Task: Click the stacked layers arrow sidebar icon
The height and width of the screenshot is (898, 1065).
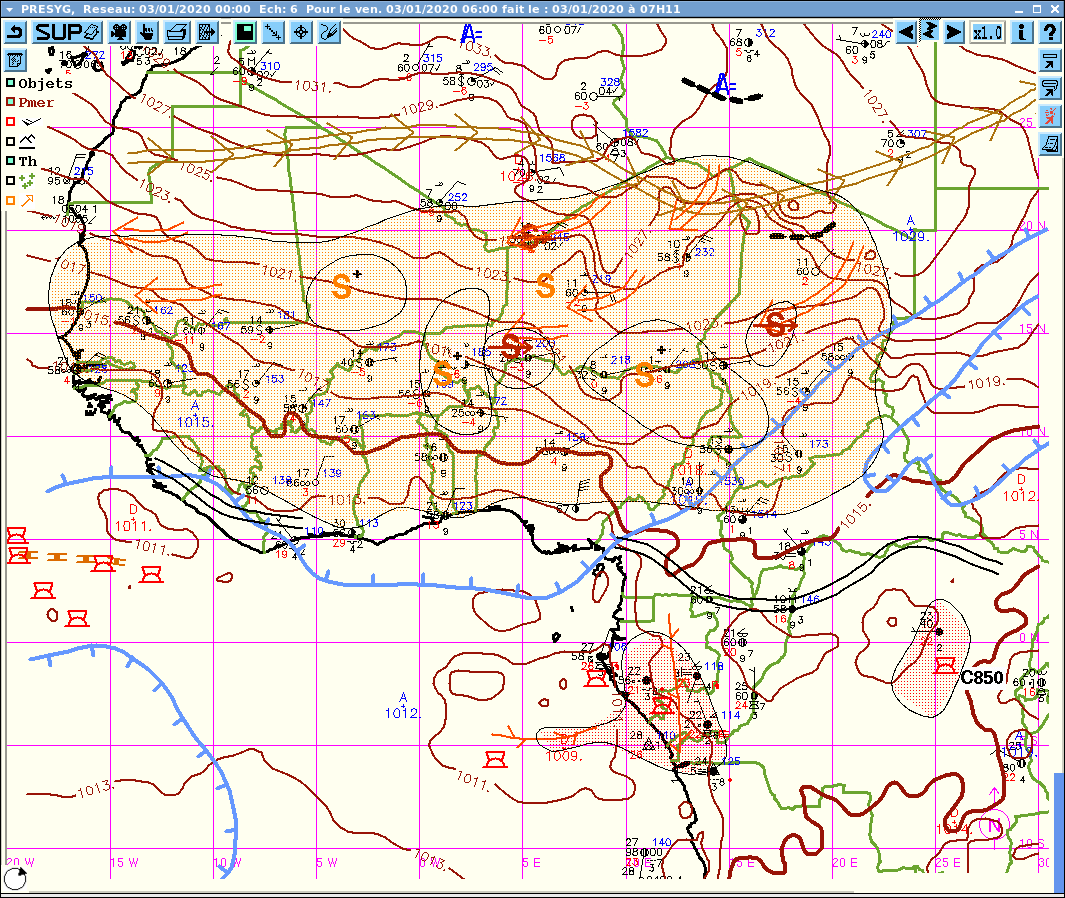Action: pyautogui.click(x=1050, y=88)
